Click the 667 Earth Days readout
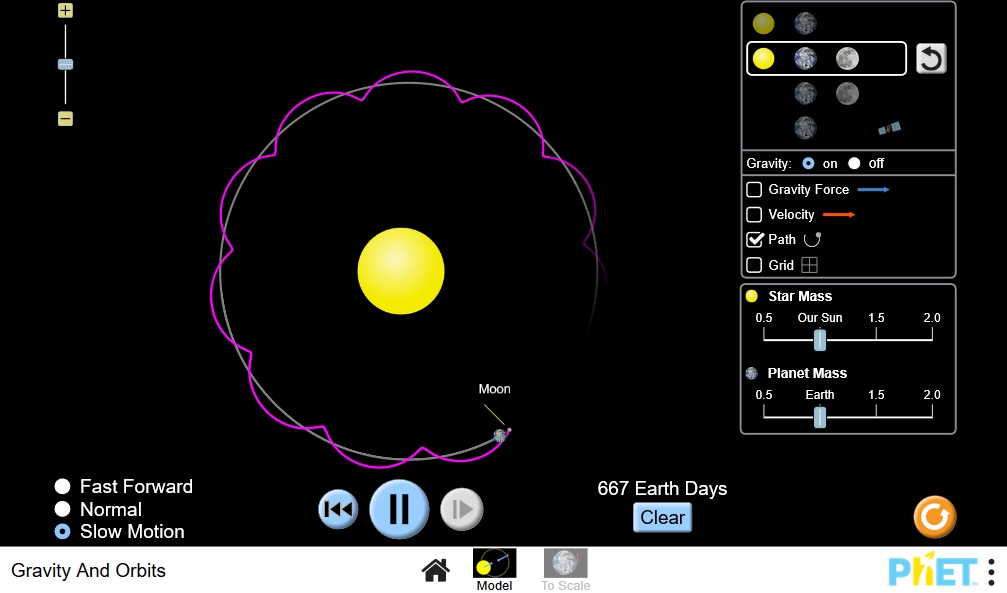Screen dimensions: 1007x593 coord(662,488)
